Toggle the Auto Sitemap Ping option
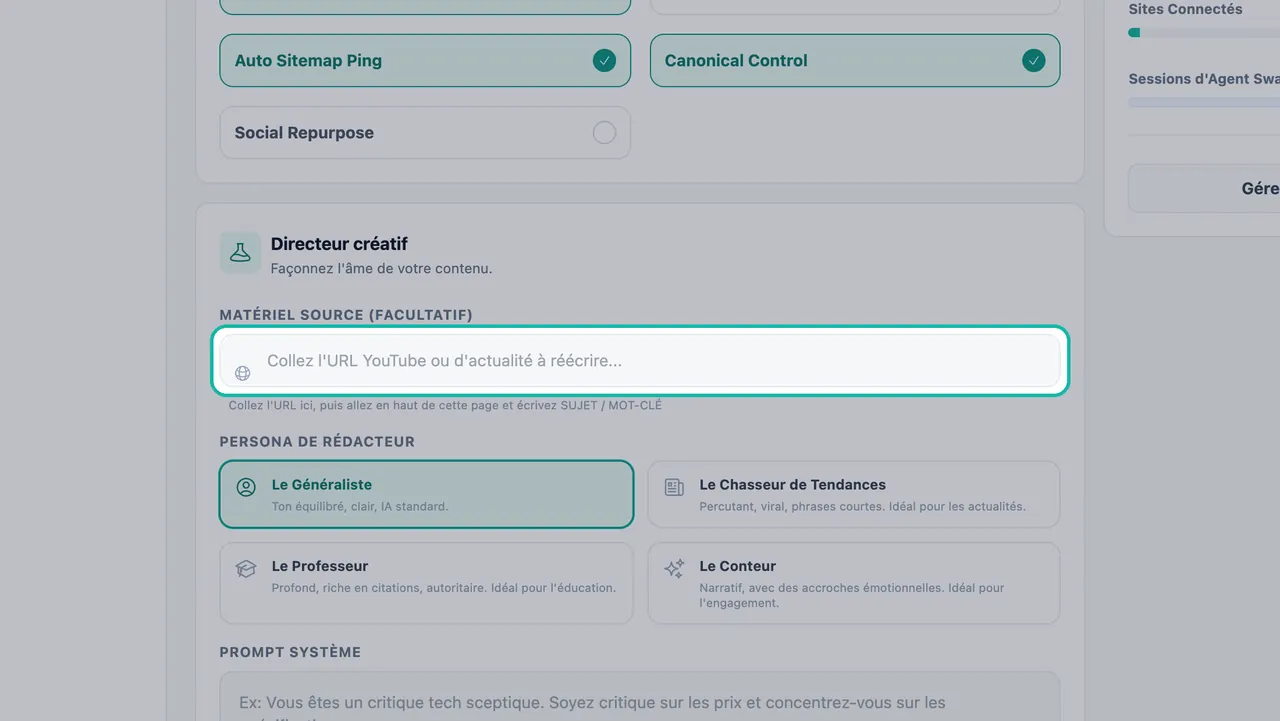The width and height of the screenshot is (1280, 721). [425, 60]
